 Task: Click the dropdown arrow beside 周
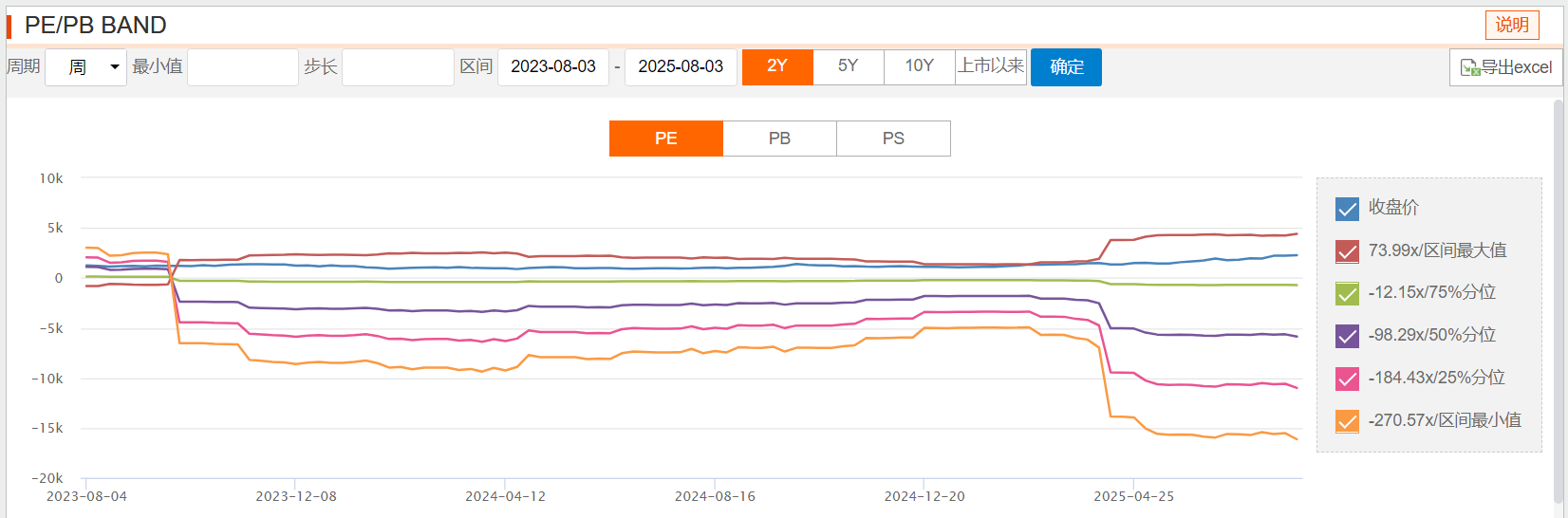click(x=115, y=67)
